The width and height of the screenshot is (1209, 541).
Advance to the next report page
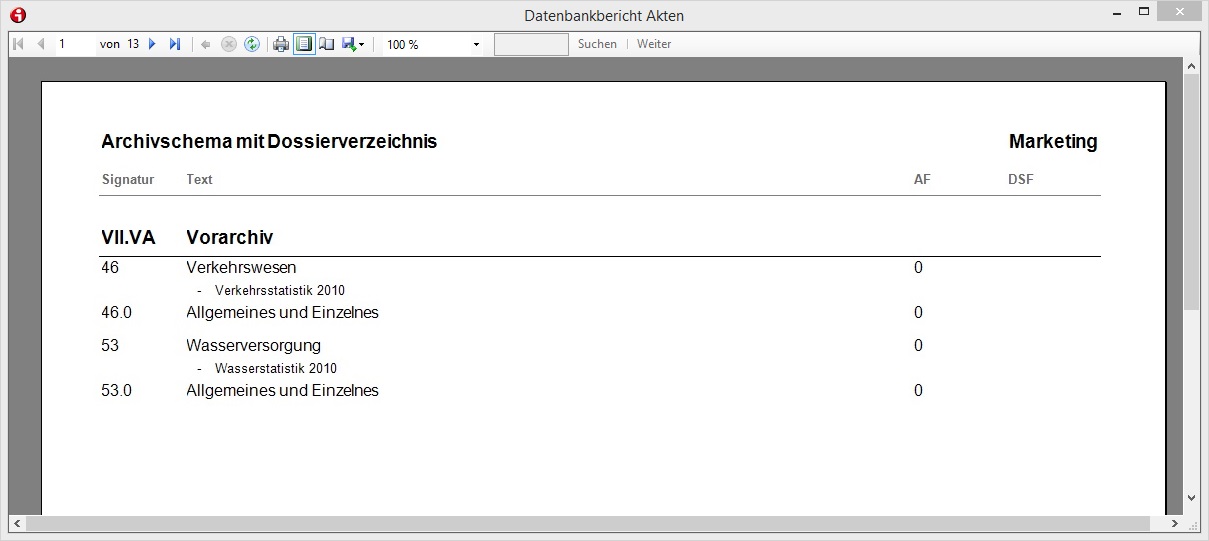(x=153, y=44)
